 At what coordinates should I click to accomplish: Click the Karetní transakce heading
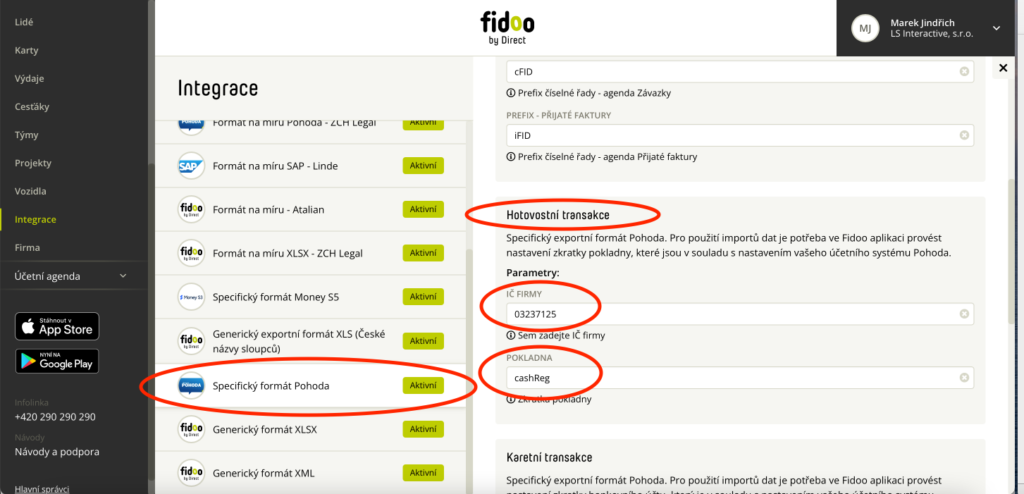549,457
